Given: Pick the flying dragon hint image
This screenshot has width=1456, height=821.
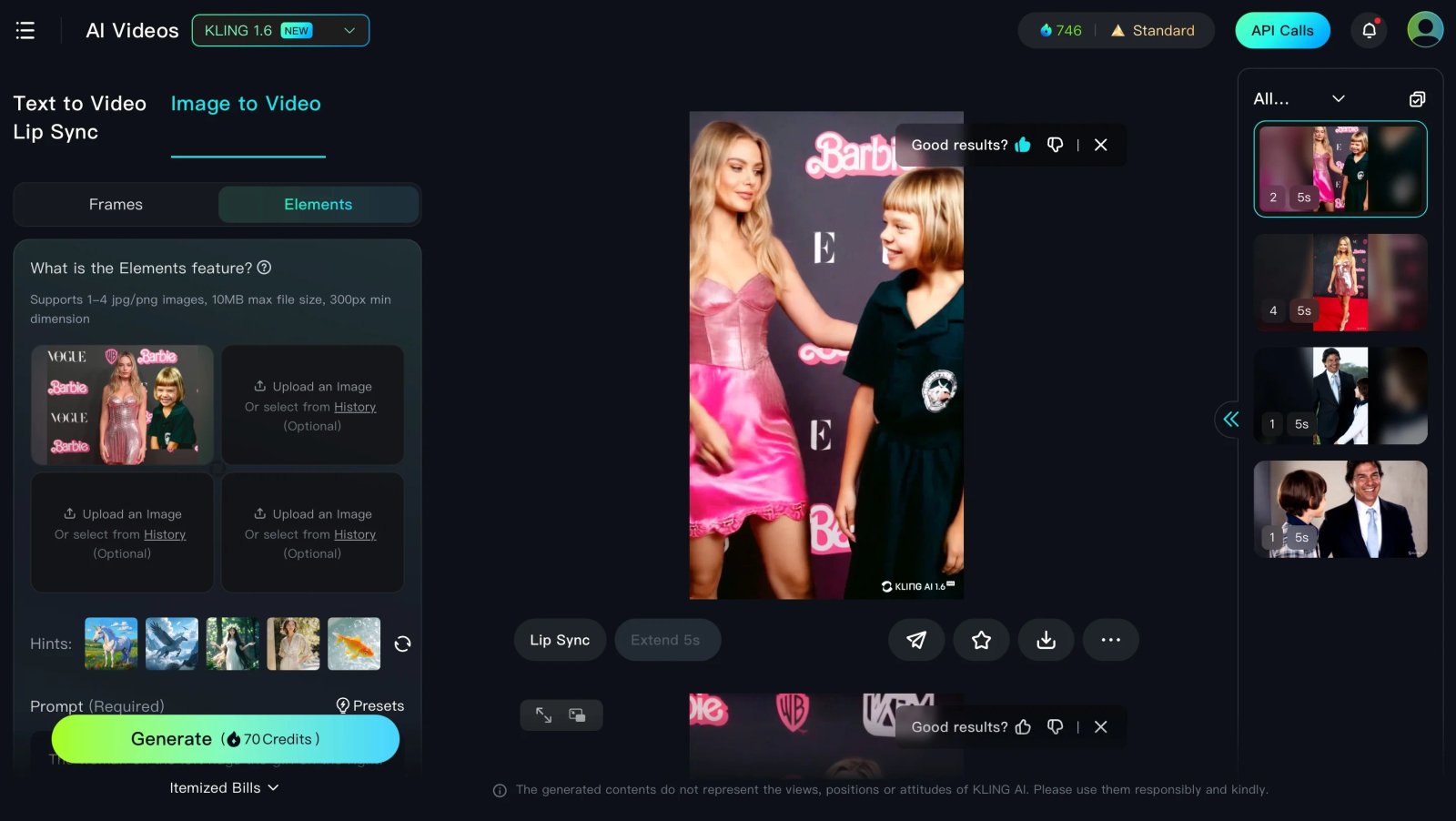Looking at the screenshot, I should pos(172,644).
